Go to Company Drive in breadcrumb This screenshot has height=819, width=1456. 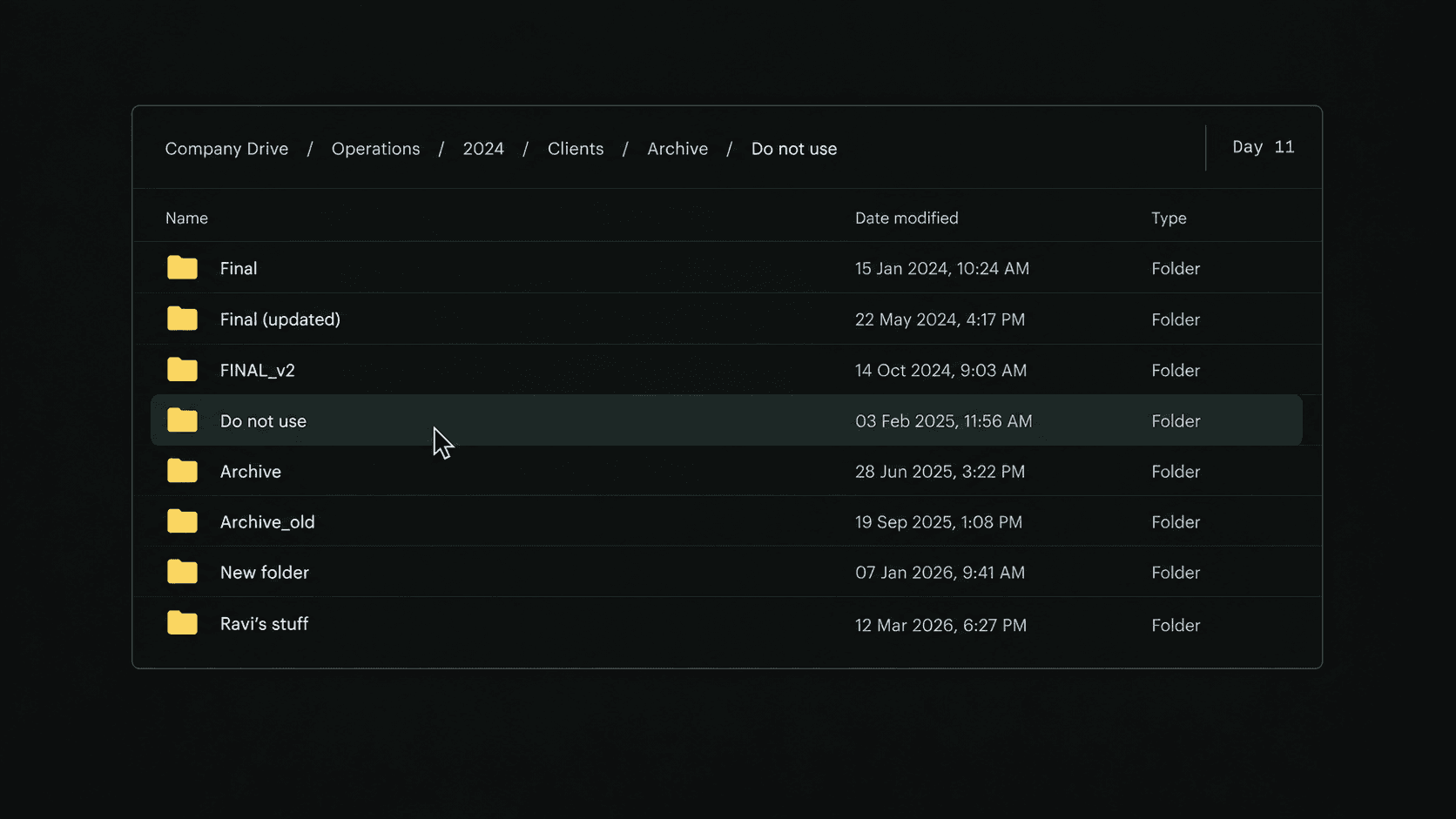pos(226,149)
